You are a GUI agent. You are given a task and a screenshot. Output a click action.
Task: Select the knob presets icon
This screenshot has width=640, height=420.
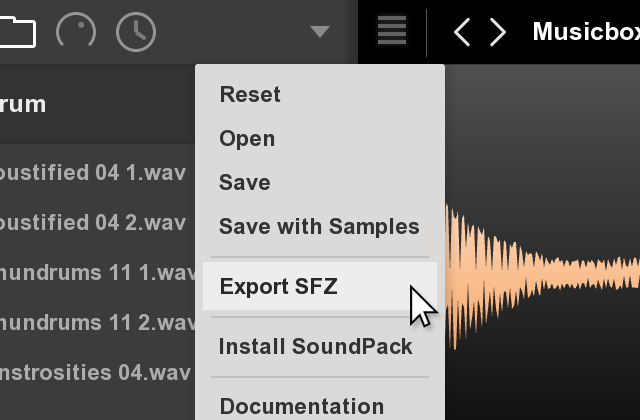click(76, 32)
